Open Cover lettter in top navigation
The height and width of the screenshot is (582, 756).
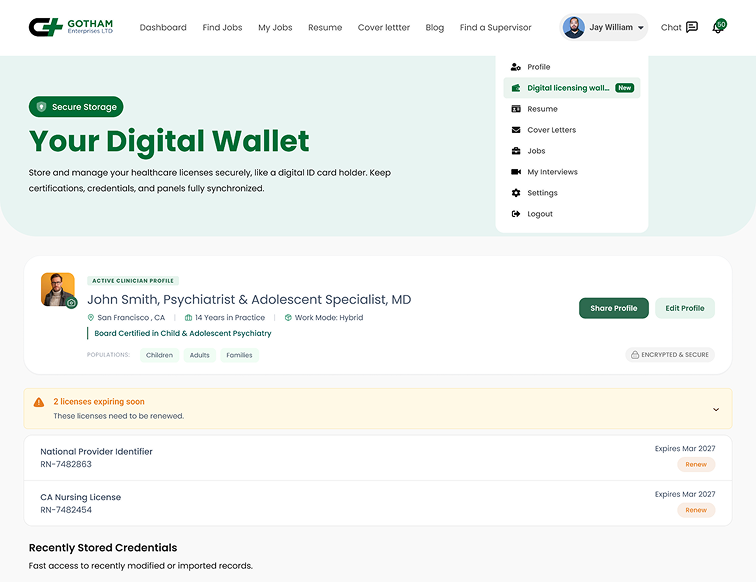(384, 27)
